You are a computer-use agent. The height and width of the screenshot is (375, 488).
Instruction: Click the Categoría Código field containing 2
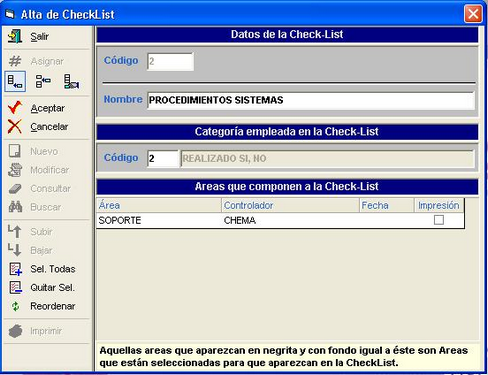[x=163, y=158]
